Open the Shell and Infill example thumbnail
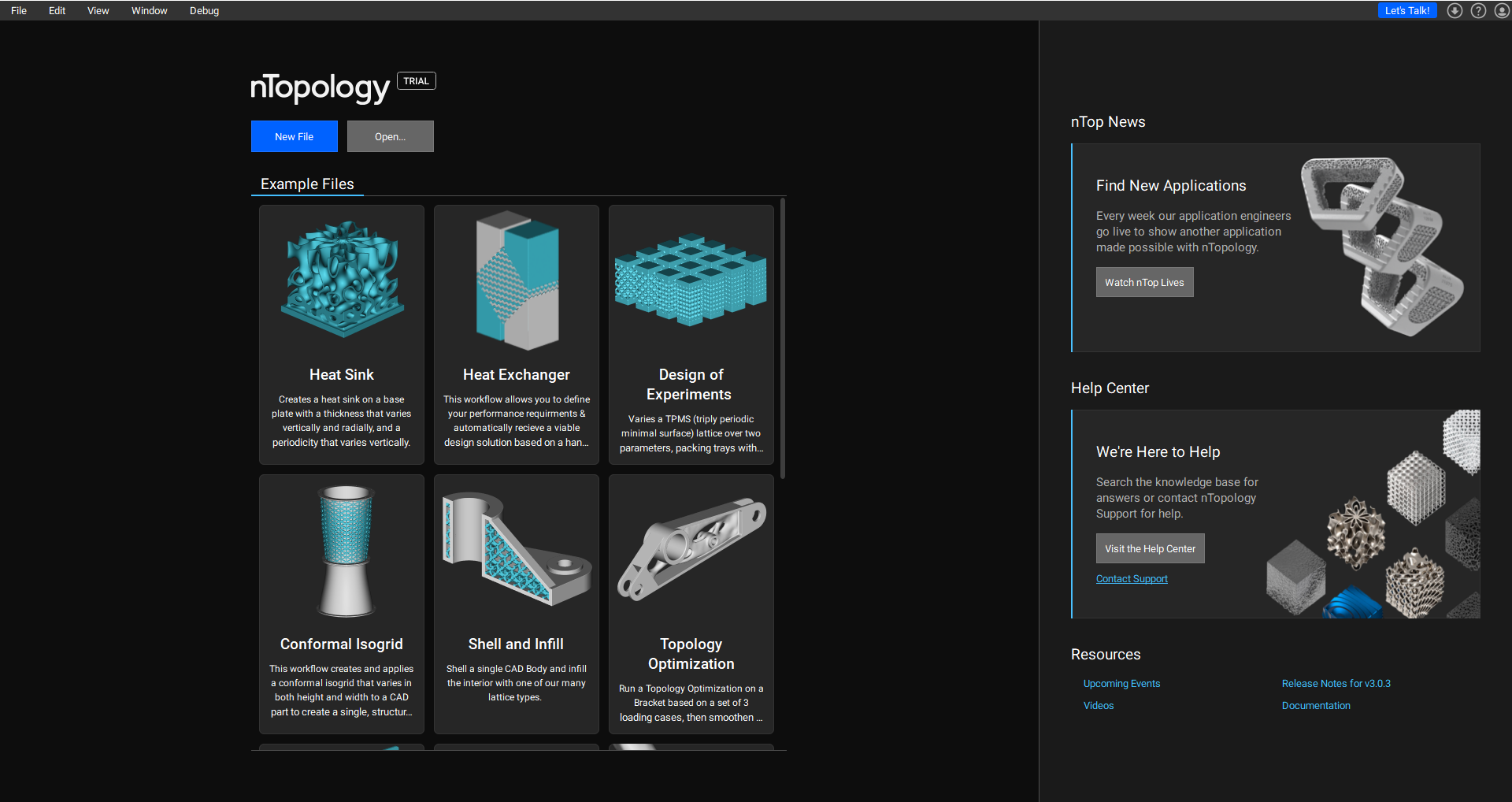 (517, 549)
